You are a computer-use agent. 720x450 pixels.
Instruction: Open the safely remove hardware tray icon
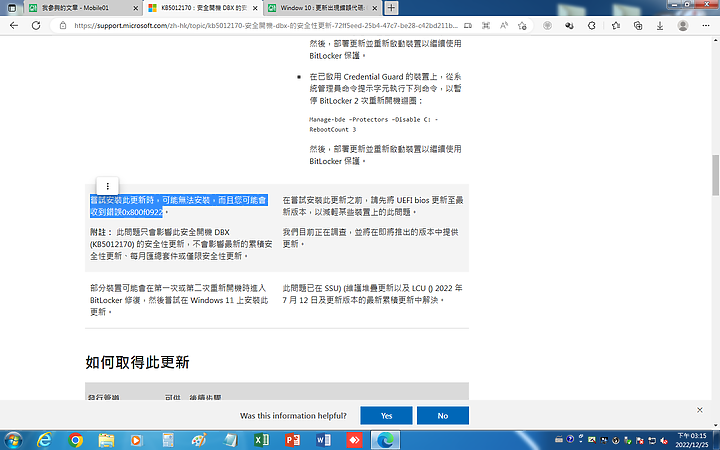628,440
